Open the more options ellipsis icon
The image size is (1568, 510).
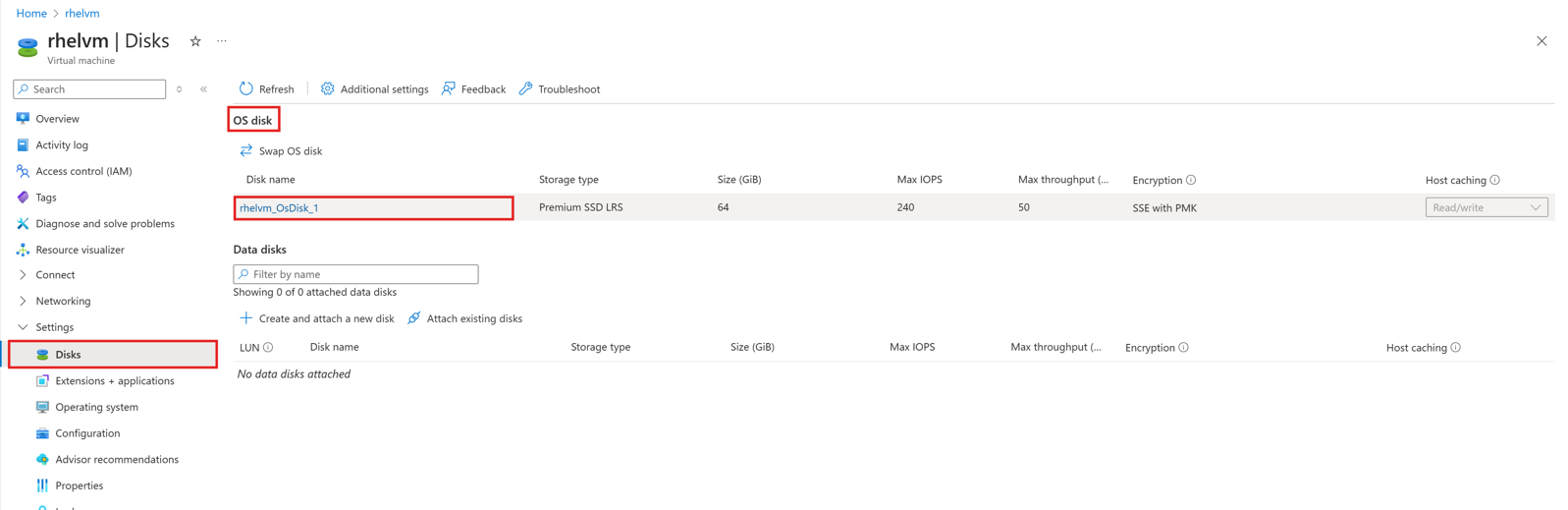click(222, 41)
